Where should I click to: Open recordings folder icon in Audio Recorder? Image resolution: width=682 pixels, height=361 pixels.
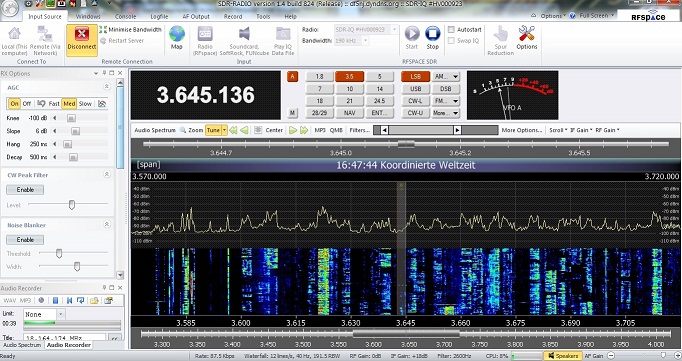point(94,300)
